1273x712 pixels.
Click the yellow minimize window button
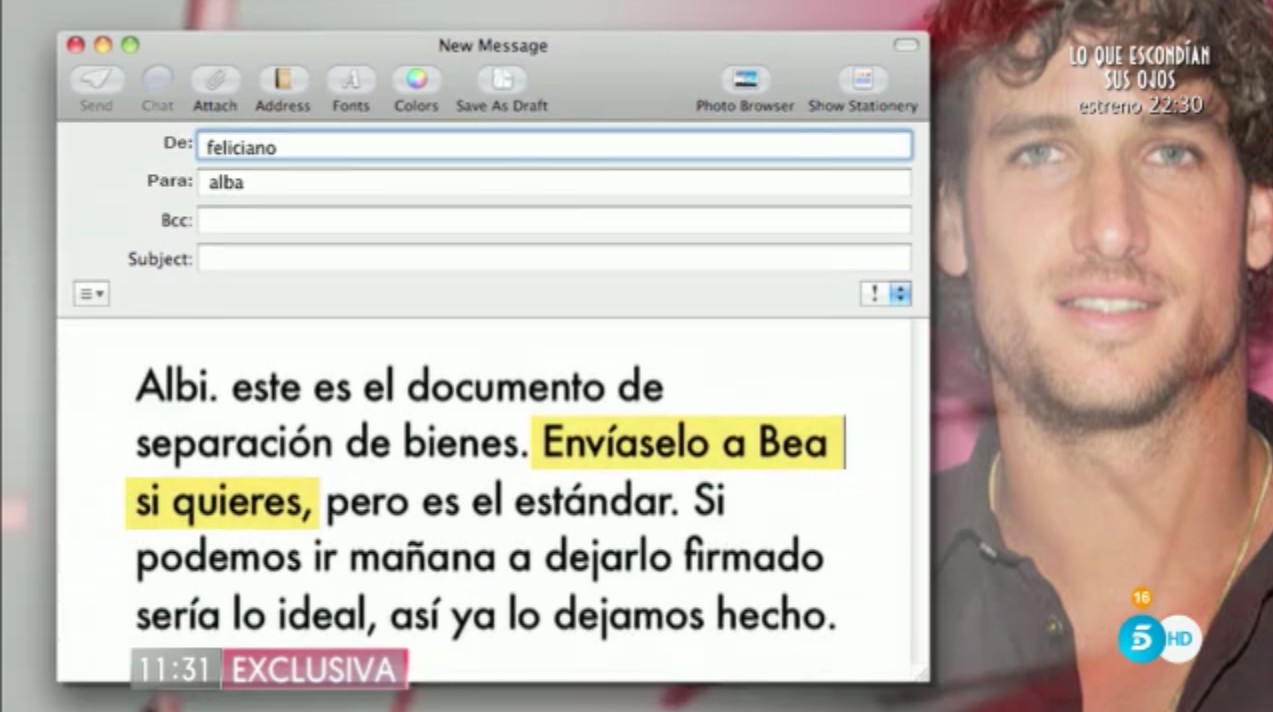[103, 45]
